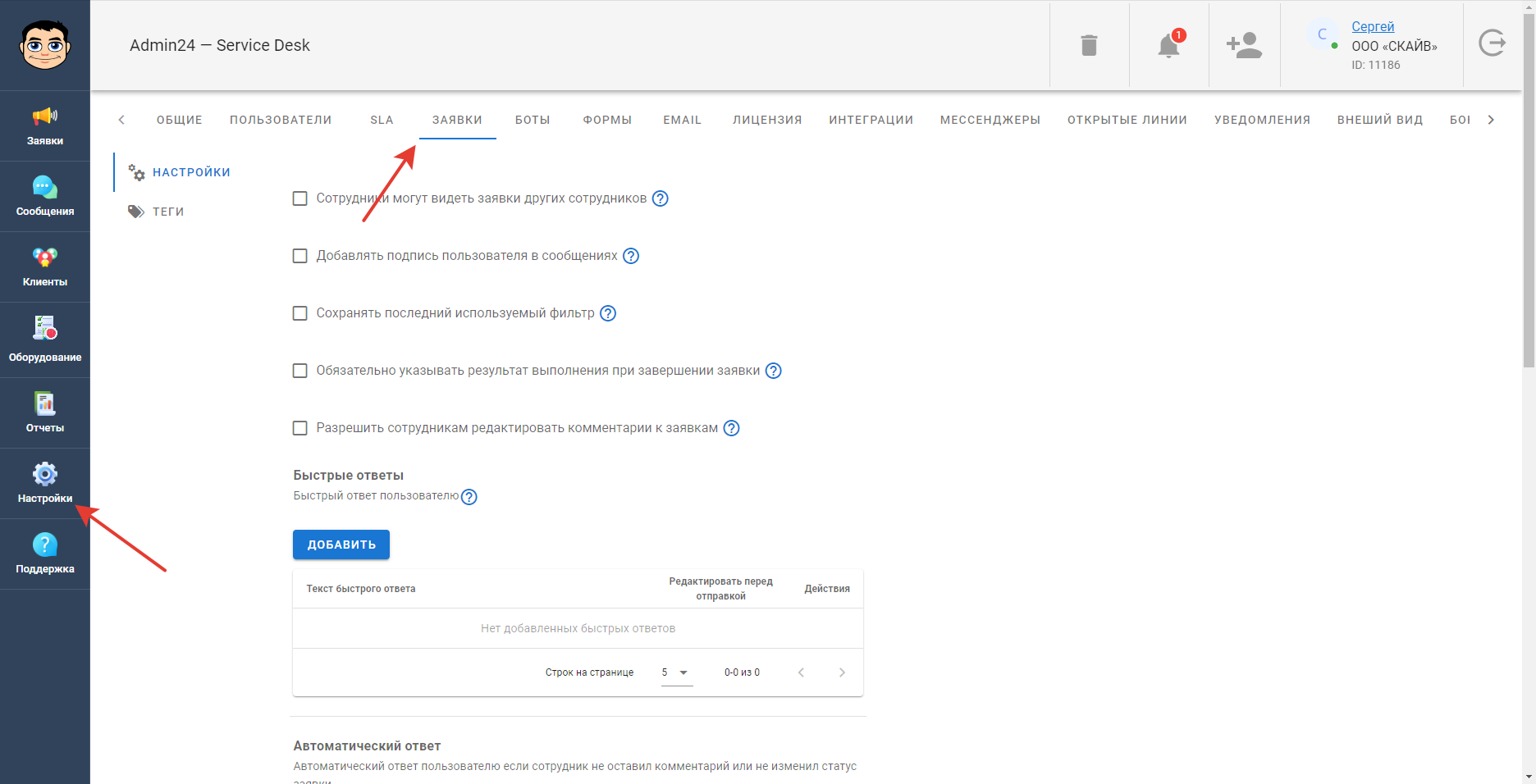Click the Действия column header

pyautogui.click(x=827, y=589)
